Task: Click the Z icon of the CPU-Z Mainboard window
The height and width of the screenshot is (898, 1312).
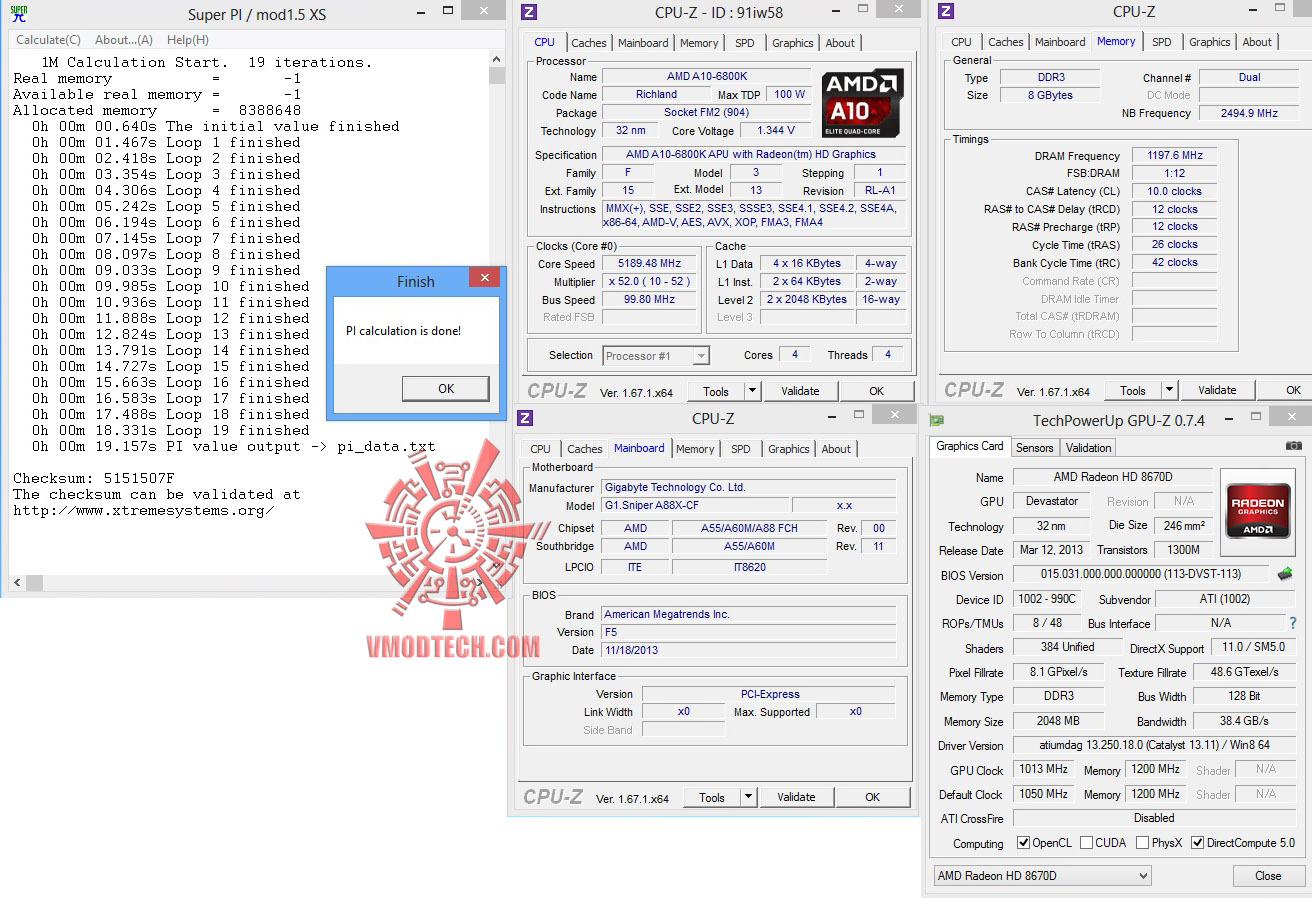Action: (x=525, y=418)
